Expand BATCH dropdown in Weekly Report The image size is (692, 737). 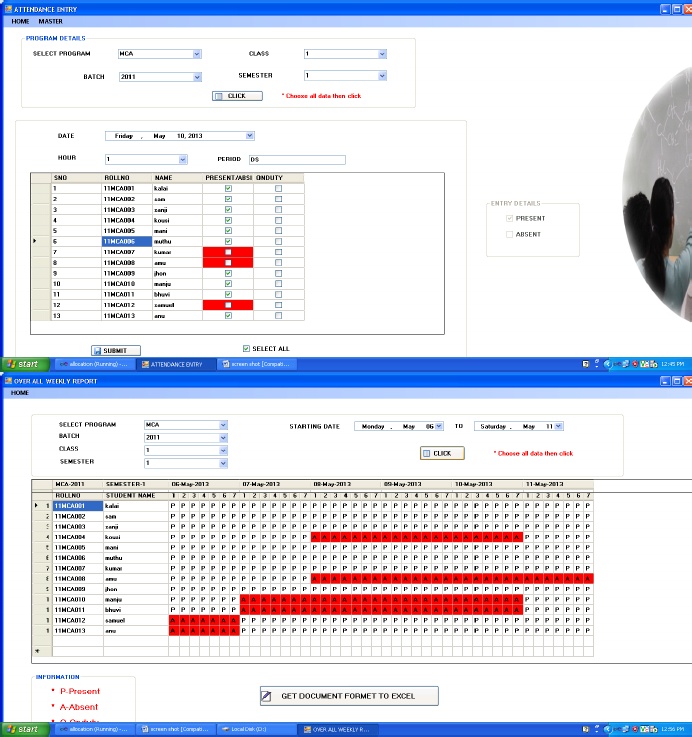pos(223,438)
